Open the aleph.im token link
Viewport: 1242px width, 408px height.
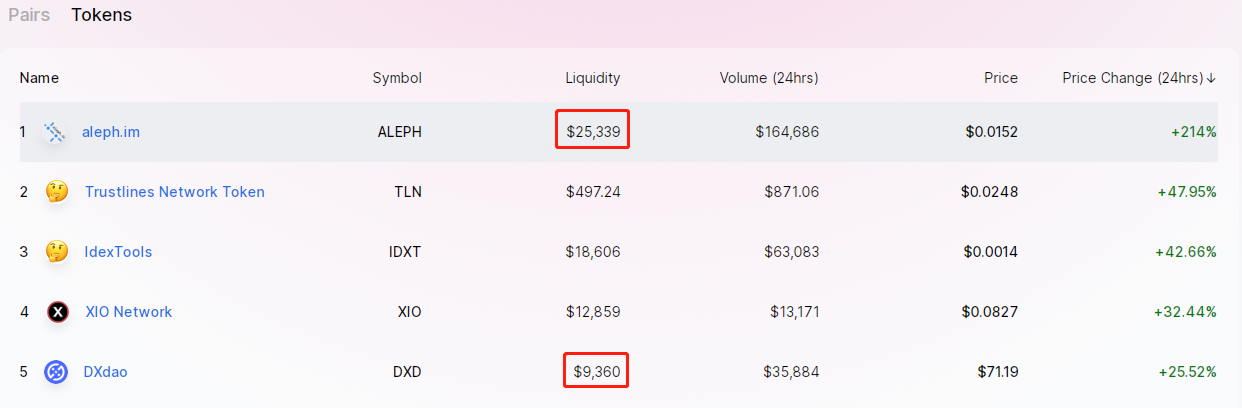coord(111,132)
